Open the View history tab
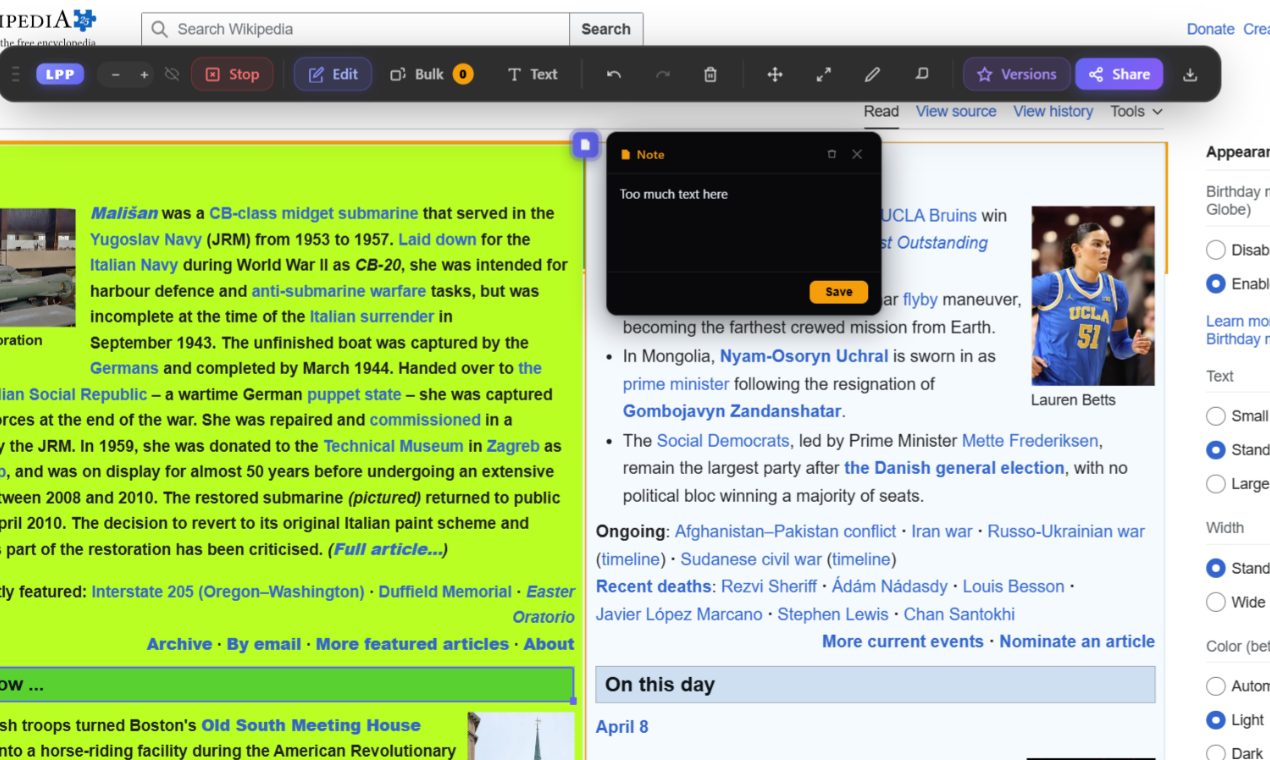 (x=1053, y=111)
